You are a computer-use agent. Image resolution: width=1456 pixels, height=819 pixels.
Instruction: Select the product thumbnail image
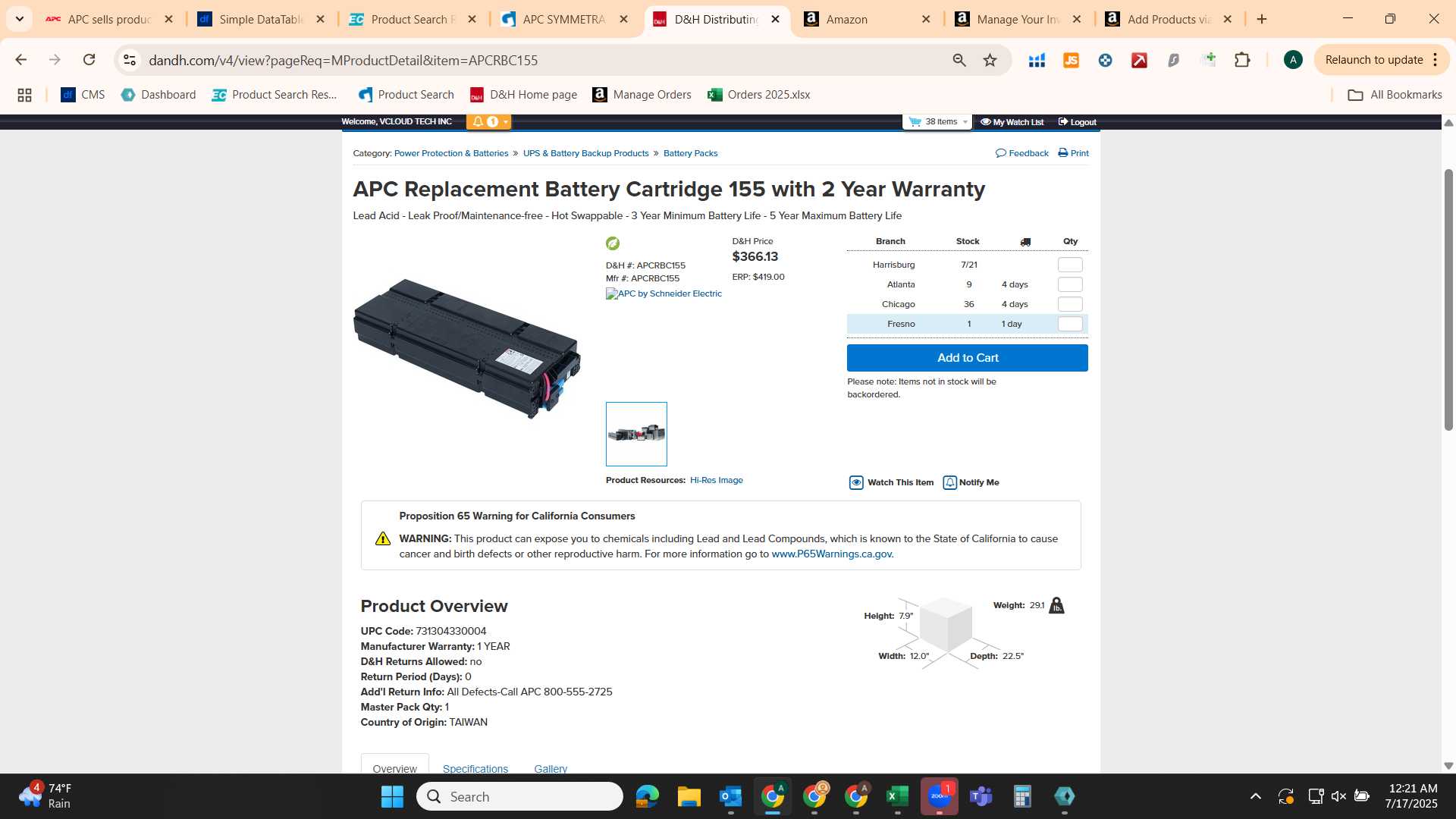[x=636, y=434]
